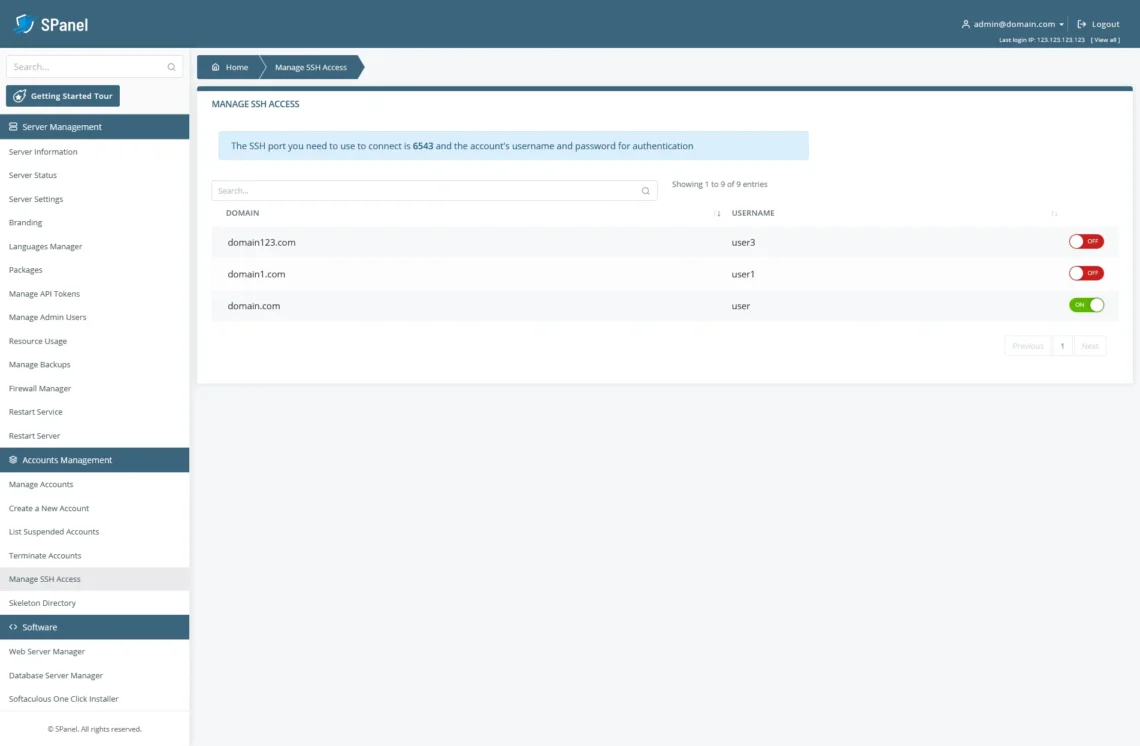Click the Logout icon in top bar
The image size is (1140, 746).
click(1083, 24)
